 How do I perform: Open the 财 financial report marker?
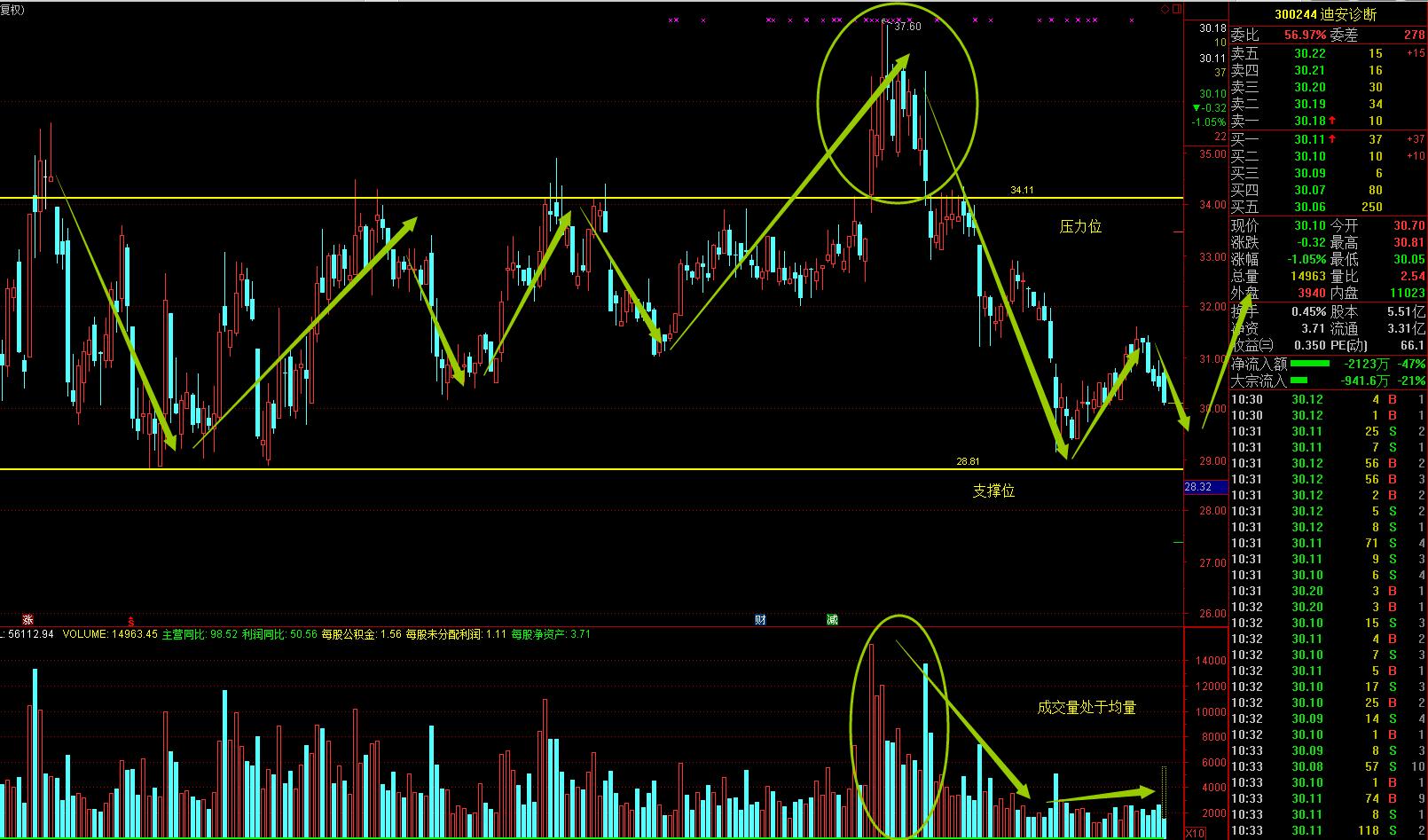(x=760, y=619)
